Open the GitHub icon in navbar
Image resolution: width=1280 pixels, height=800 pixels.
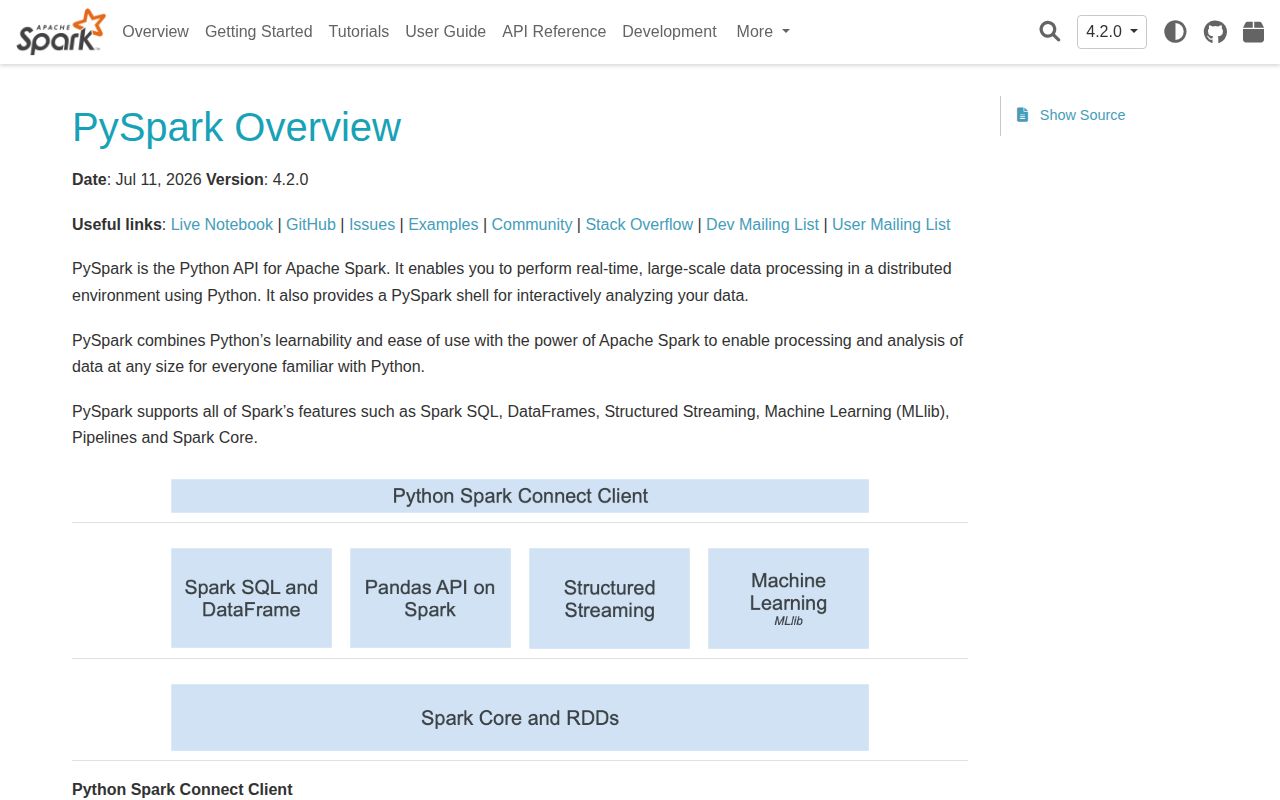[1215, 31]
